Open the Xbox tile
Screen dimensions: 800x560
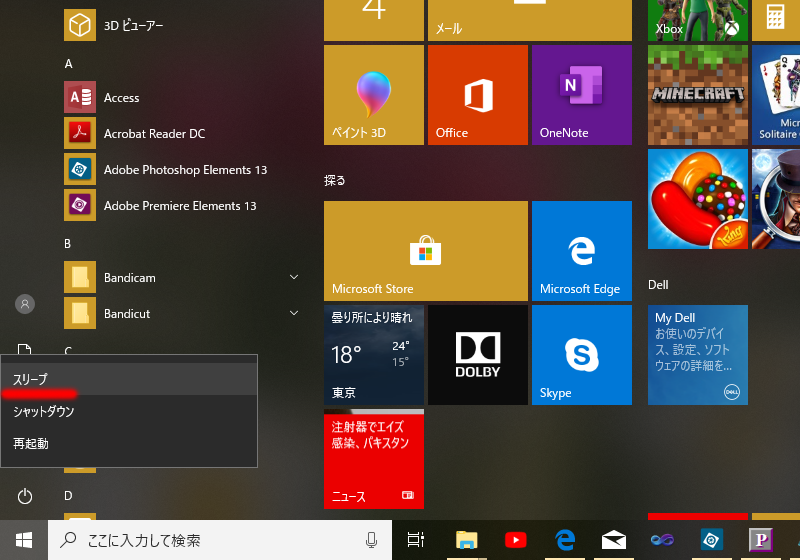698,20
